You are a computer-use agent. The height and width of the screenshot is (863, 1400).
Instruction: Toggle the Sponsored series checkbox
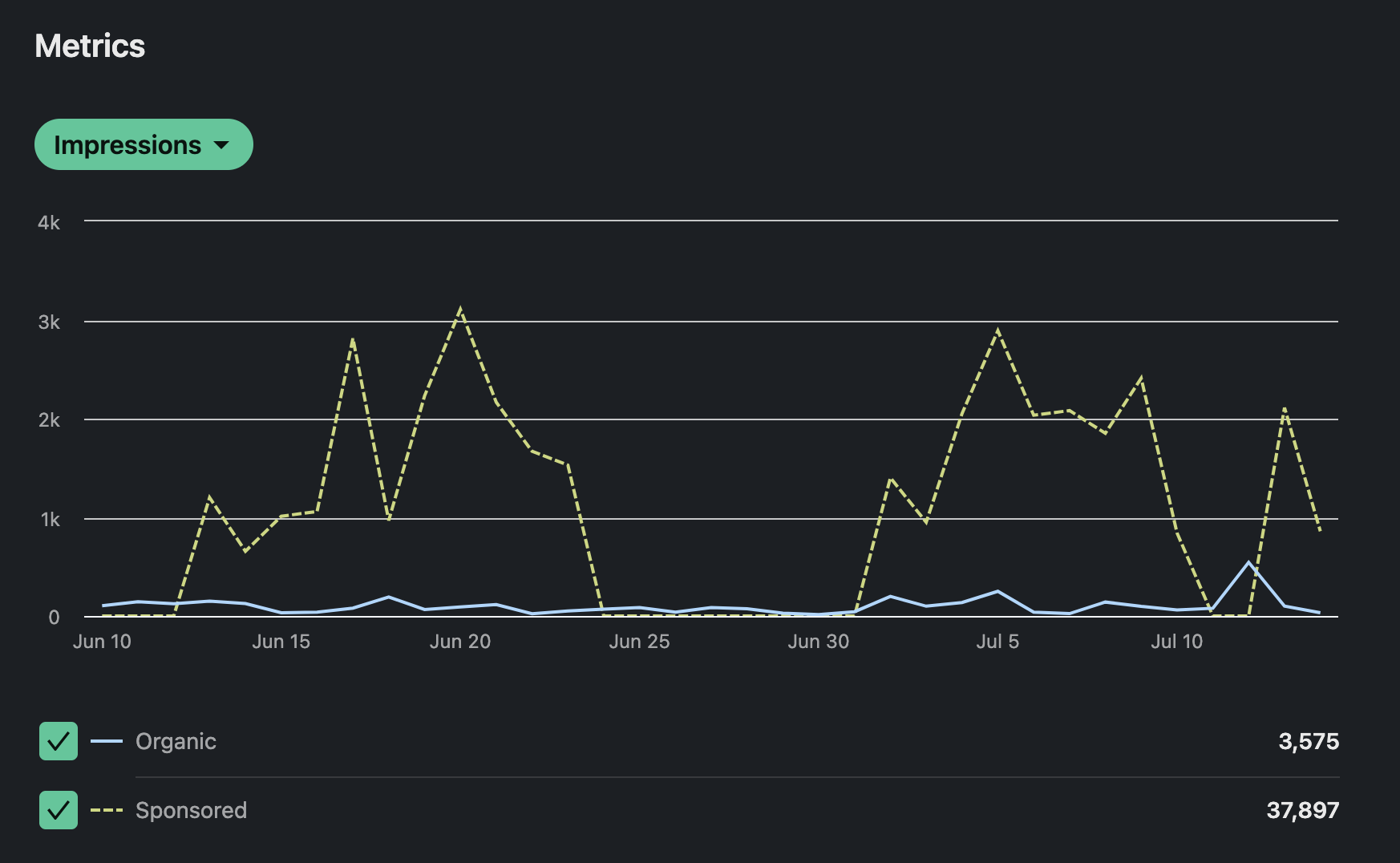(59, 810)
